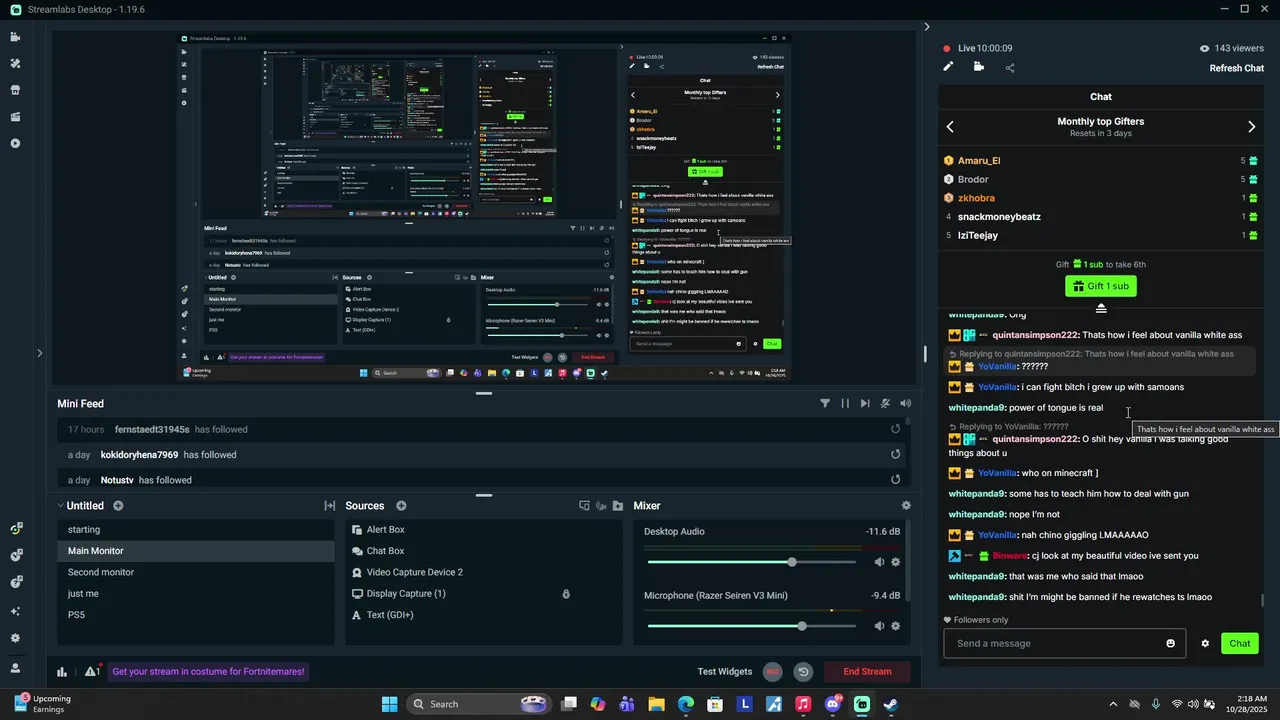Open the Highlighter icon in left sidebar

[x=15, y=117]
